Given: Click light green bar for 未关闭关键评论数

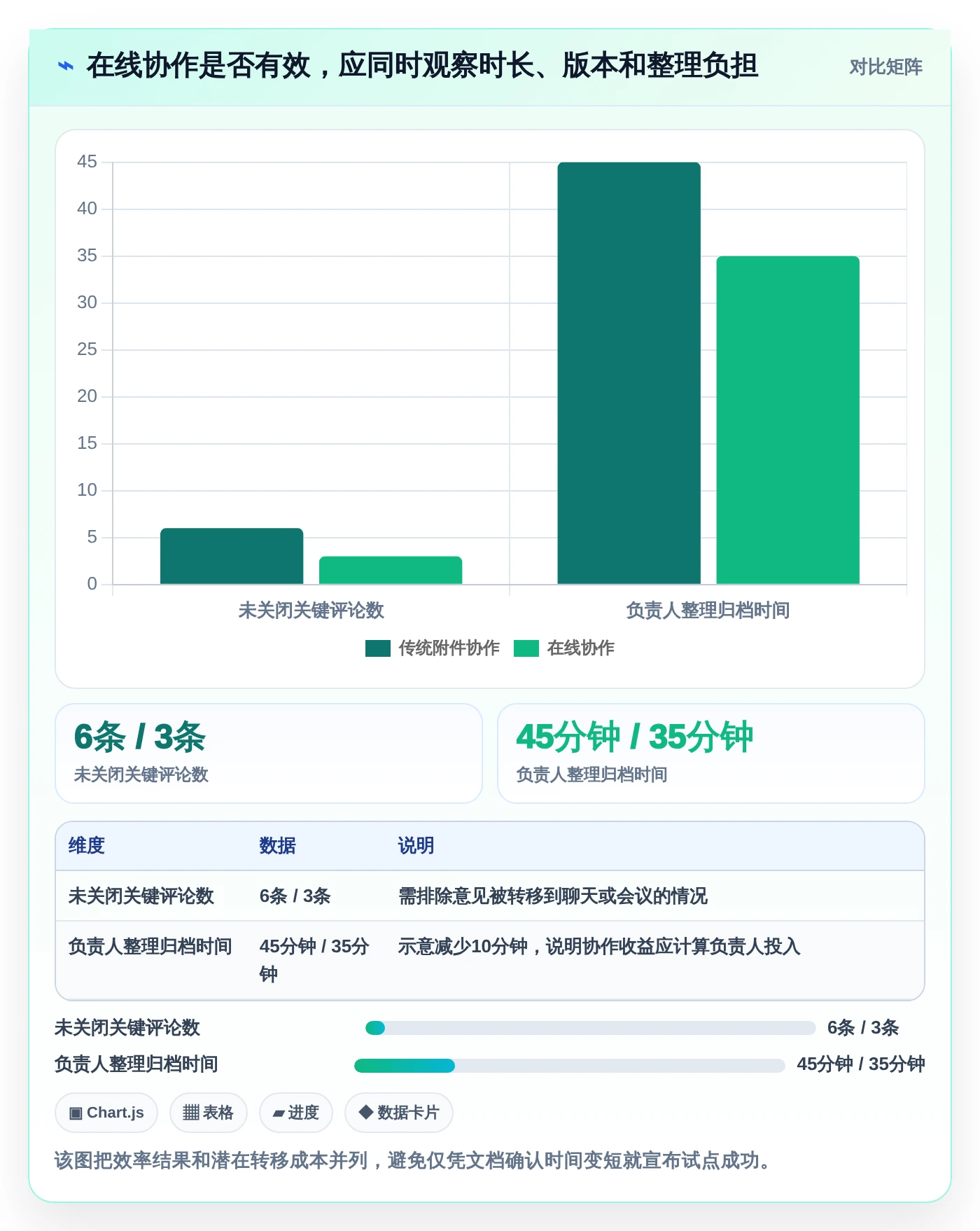Looking at the screenshot, I should [391, 570].
